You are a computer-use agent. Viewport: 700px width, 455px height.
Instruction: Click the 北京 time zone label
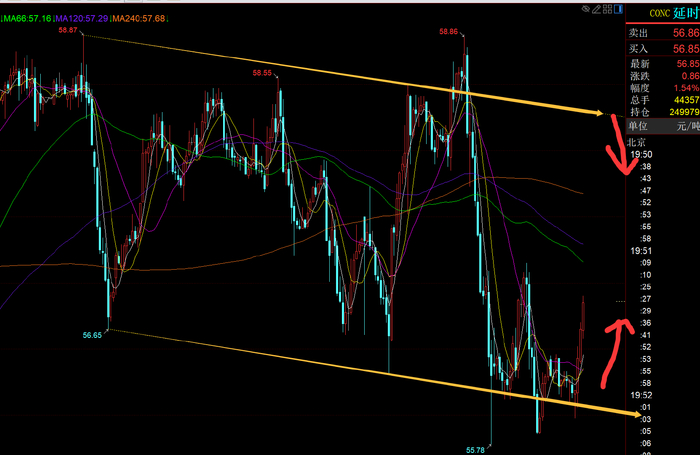tap(636, 142)
